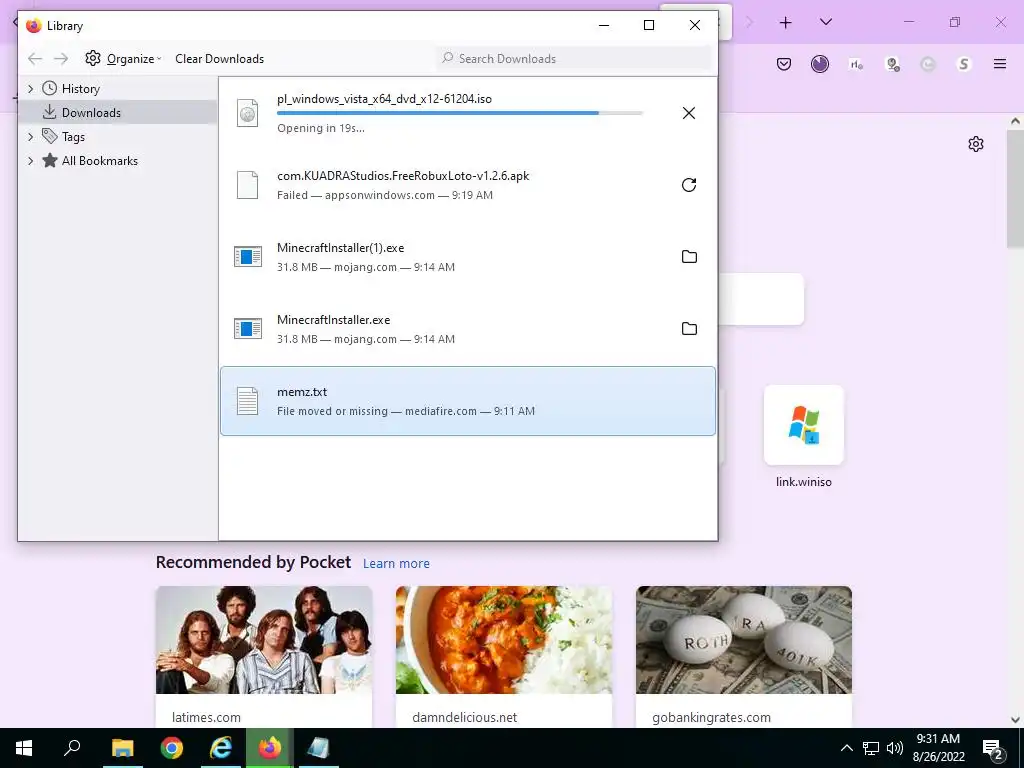
Task: Click the Firefox page scroll-down arrow
Action: pos(1015,719)
